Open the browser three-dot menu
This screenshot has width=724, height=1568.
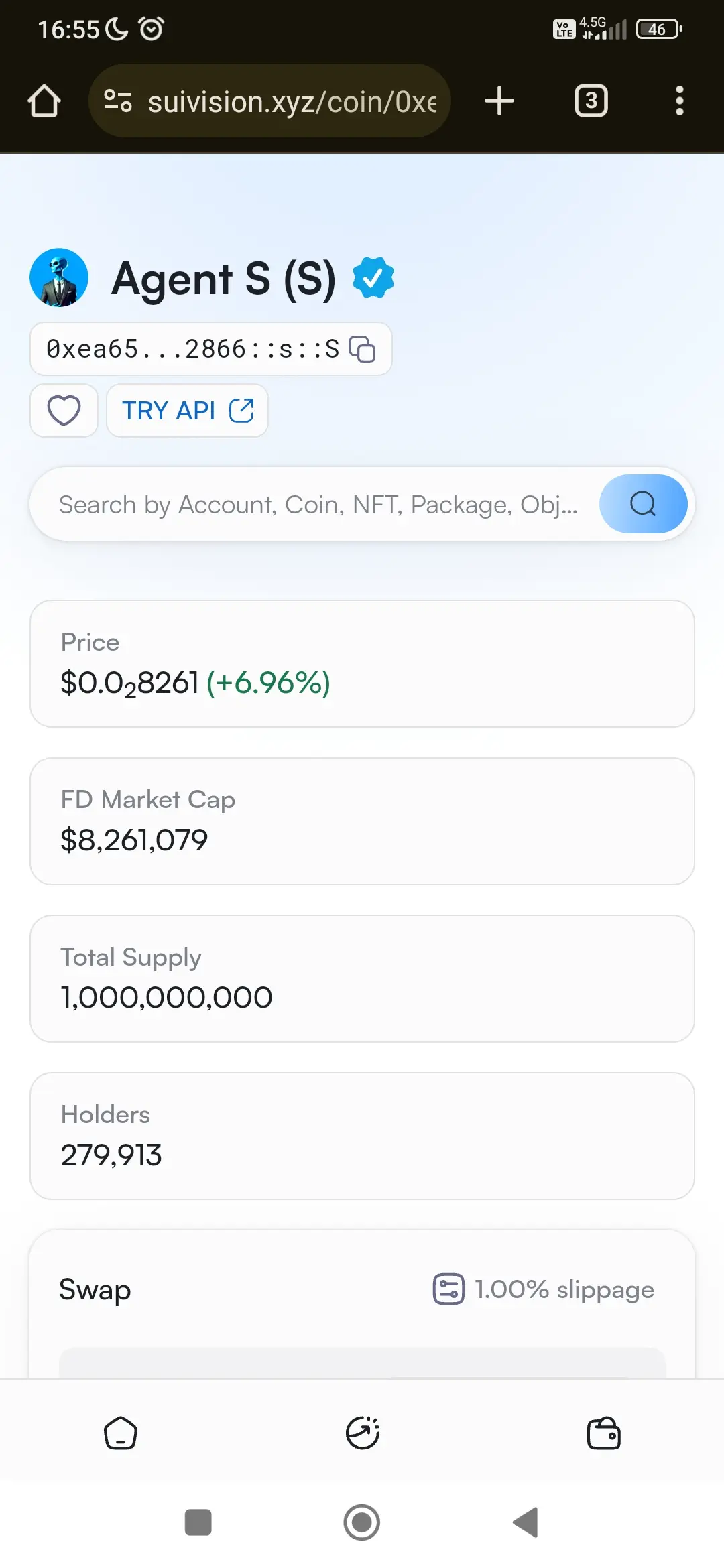(679, 101)
